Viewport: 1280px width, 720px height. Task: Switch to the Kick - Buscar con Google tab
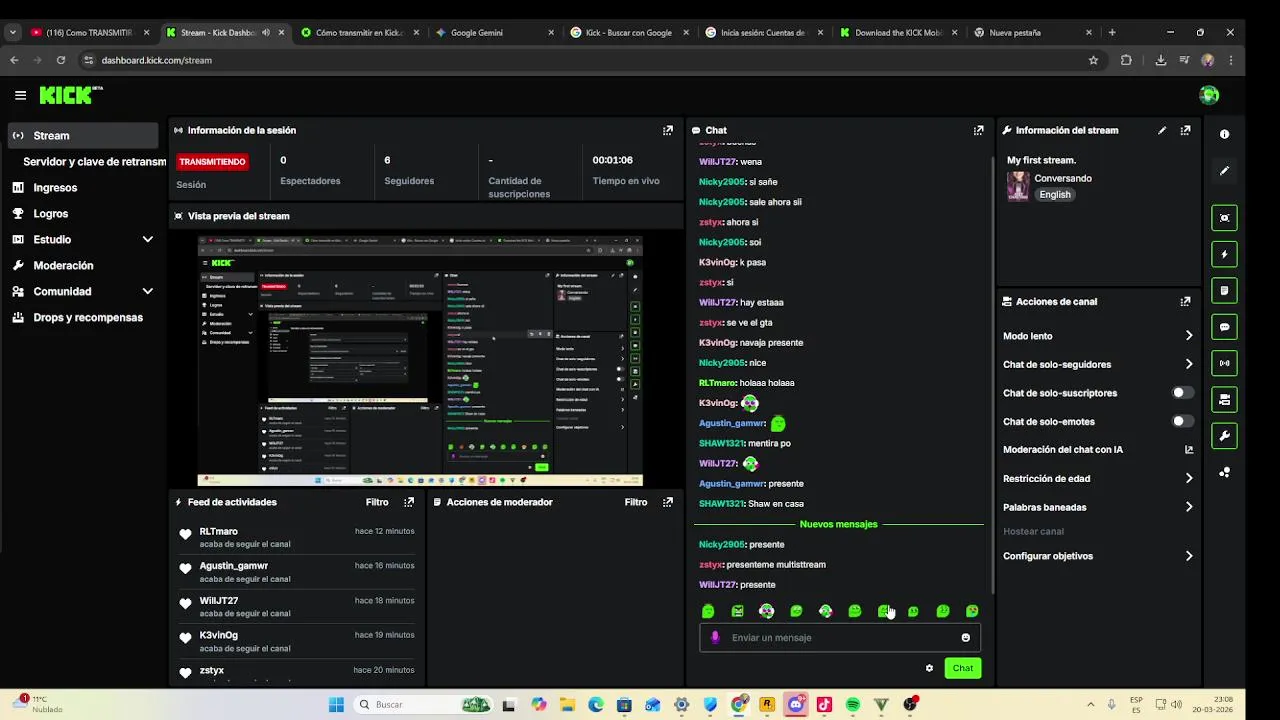[630, 32]
